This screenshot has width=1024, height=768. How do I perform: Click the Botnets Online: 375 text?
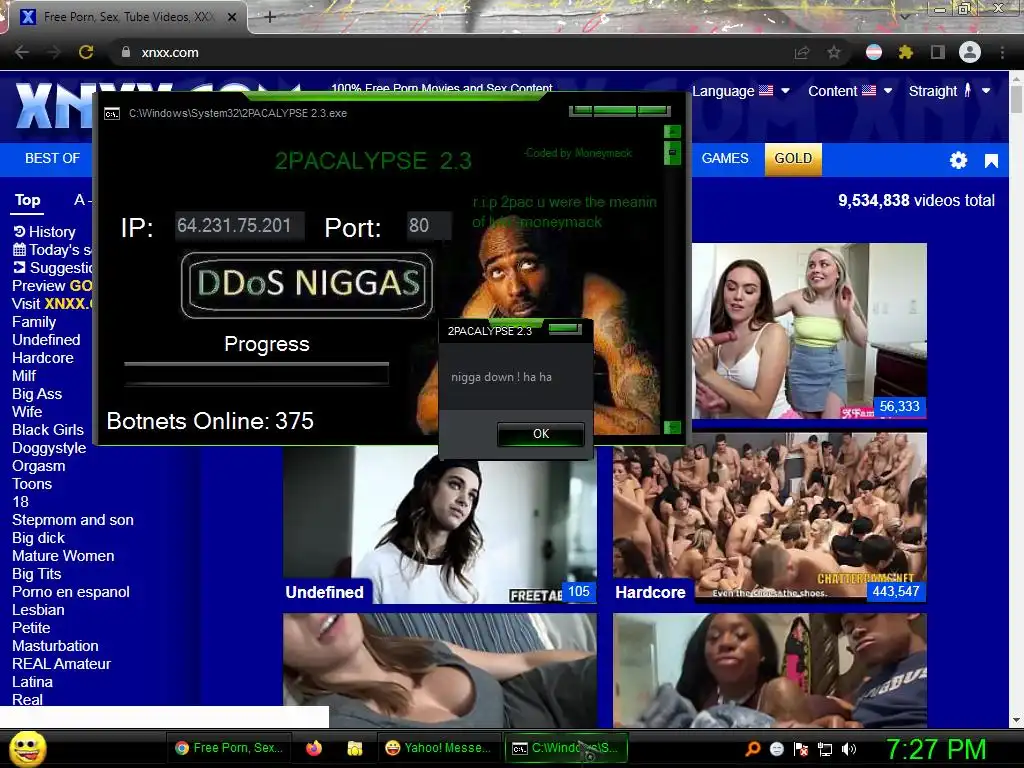coord(210,421)
